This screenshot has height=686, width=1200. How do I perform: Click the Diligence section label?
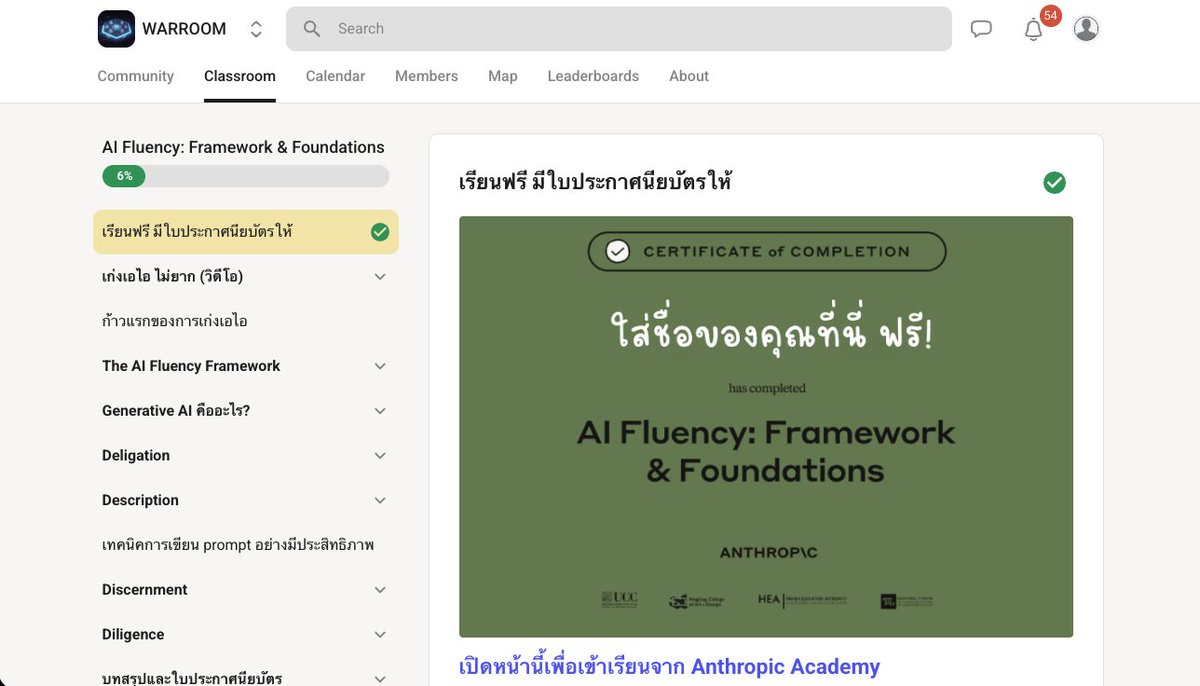(133, 635)
